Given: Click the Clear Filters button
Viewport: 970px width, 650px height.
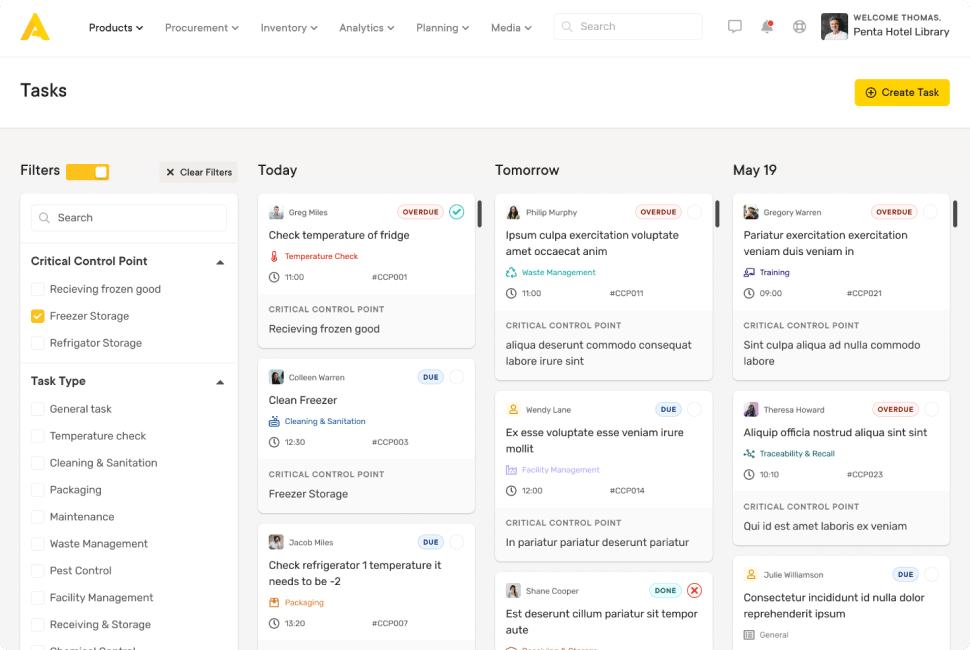Looking at the screenshot, I should (198, 172).
